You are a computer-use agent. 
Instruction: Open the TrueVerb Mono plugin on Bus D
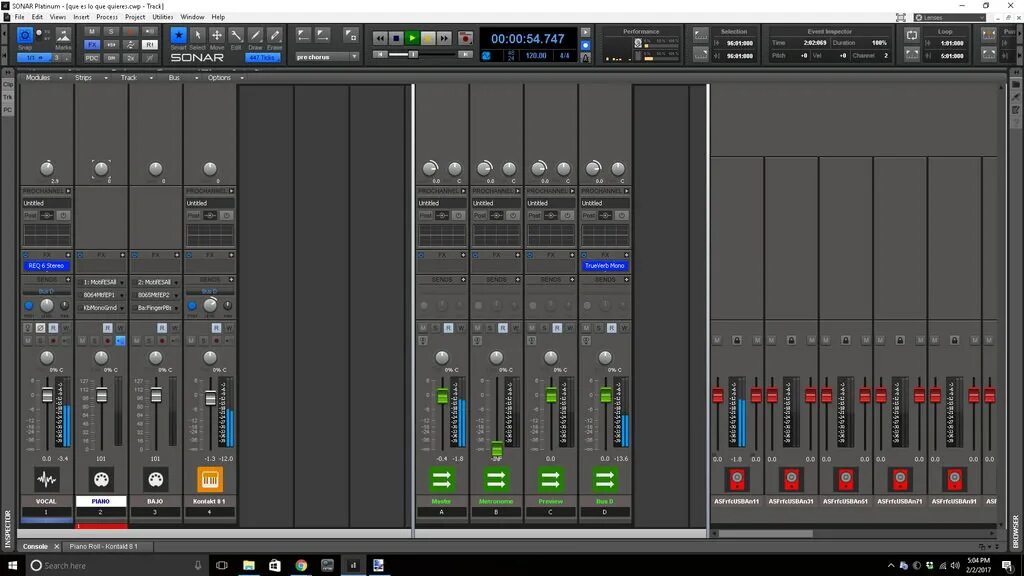coord(605,266)
